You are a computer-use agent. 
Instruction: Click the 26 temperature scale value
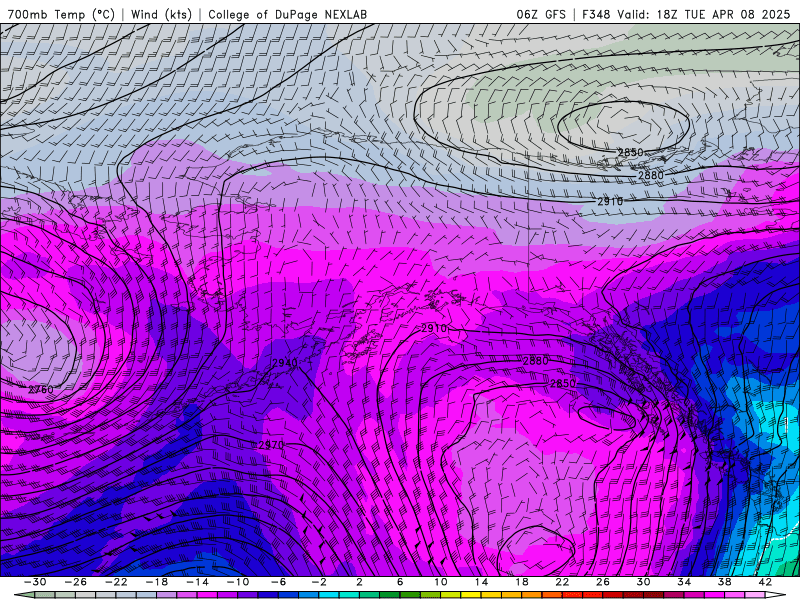click(x=603, y=582)
